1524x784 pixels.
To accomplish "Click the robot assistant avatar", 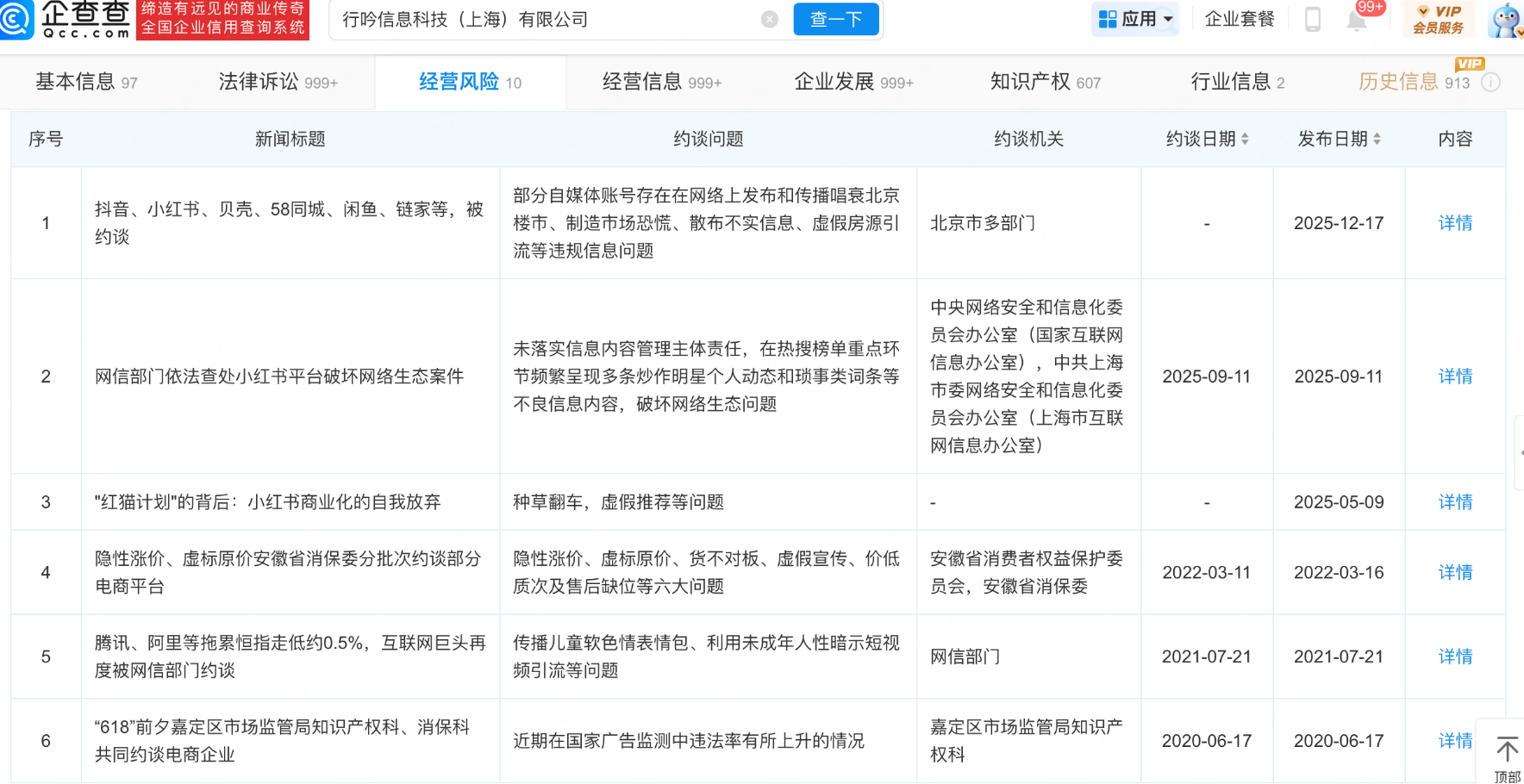I will tap(1507, 20).
